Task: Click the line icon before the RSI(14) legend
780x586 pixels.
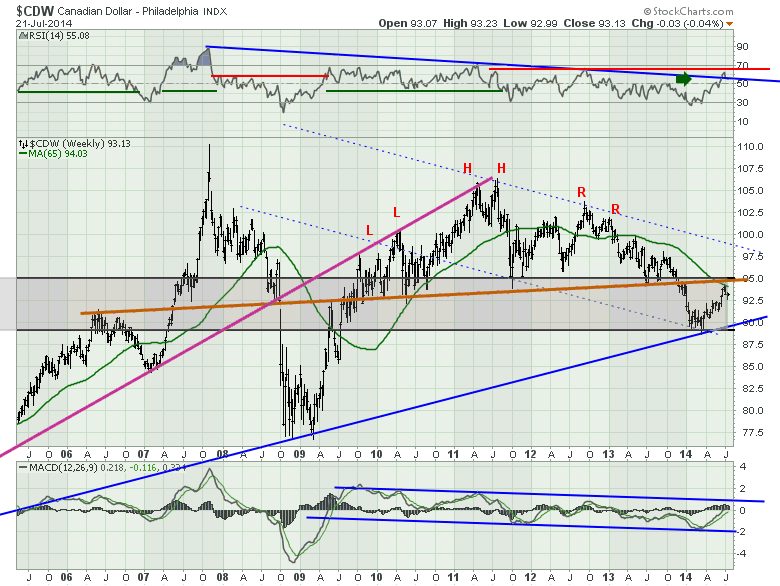Action: click(x=22, y=36)
